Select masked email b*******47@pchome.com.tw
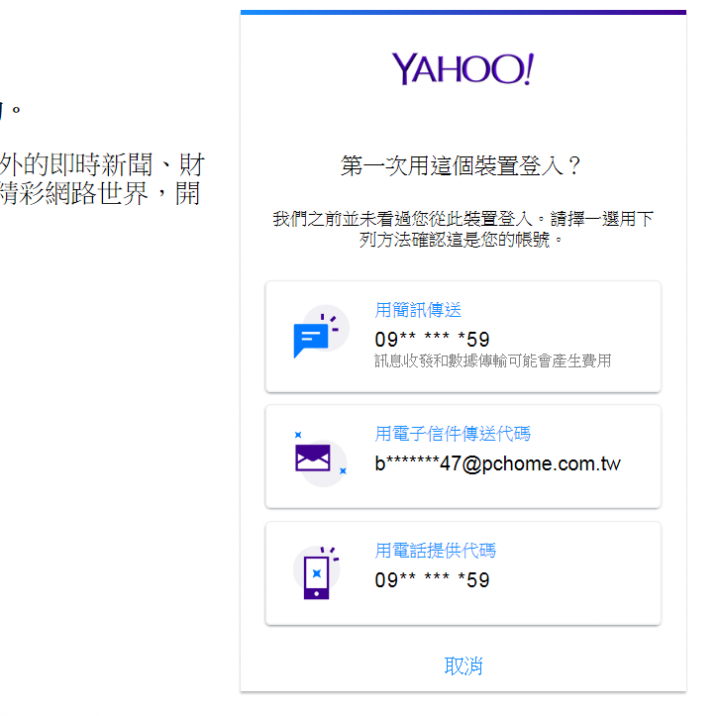Viewport: 720px width, 716px height. 498,464
